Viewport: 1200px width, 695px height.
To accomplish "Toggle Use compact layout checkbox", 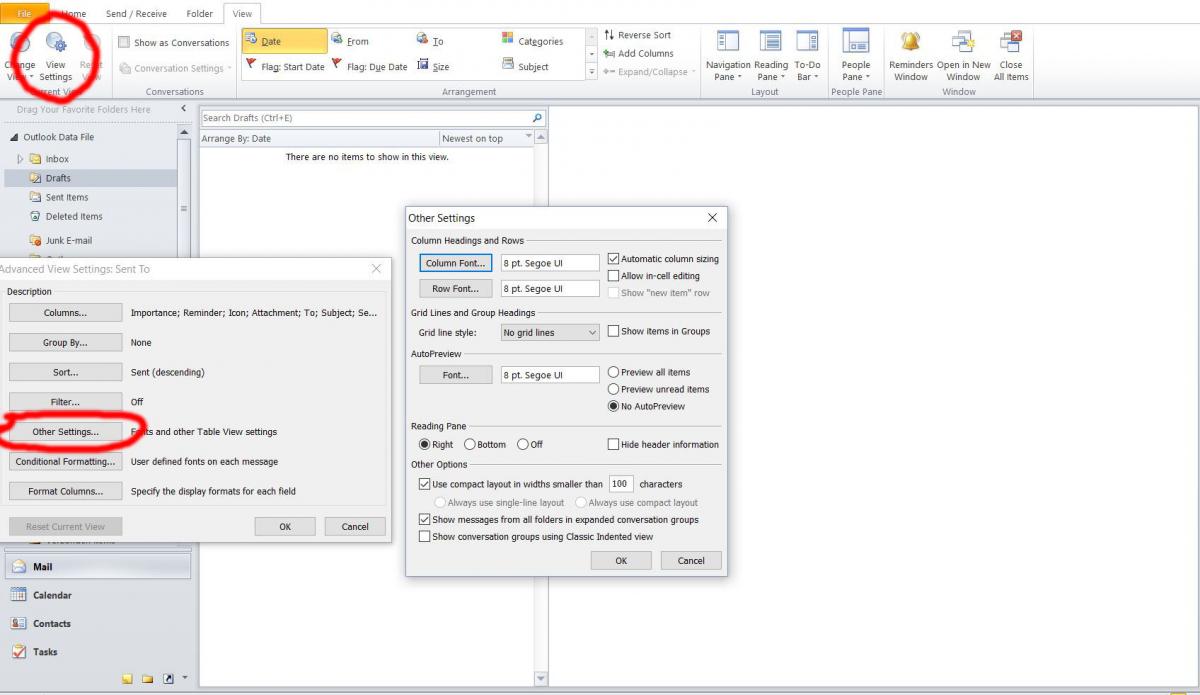I will (425, 484).
